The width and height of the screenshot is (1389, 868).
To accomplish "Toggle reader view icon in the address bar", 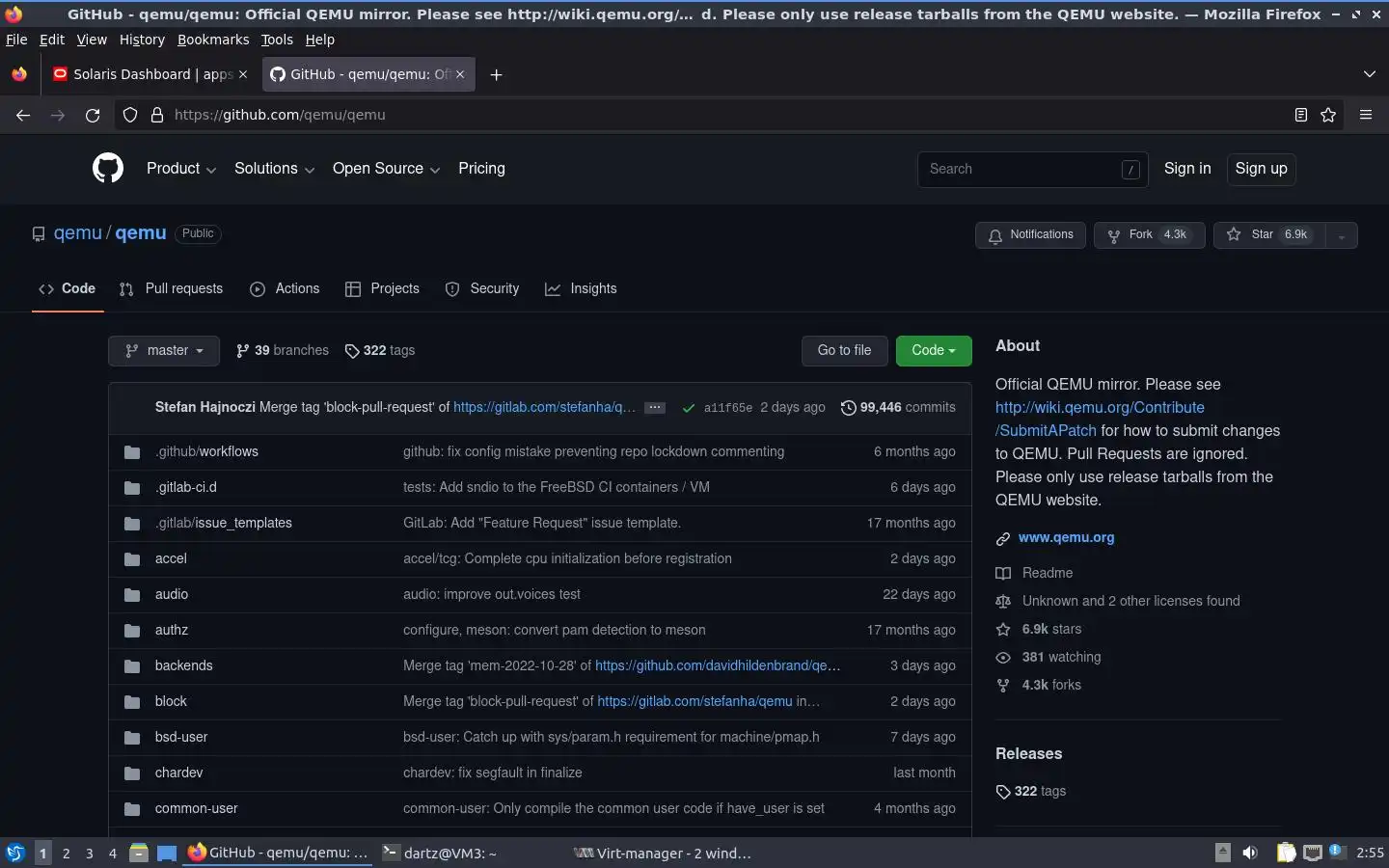I will tap(1300, 115).
